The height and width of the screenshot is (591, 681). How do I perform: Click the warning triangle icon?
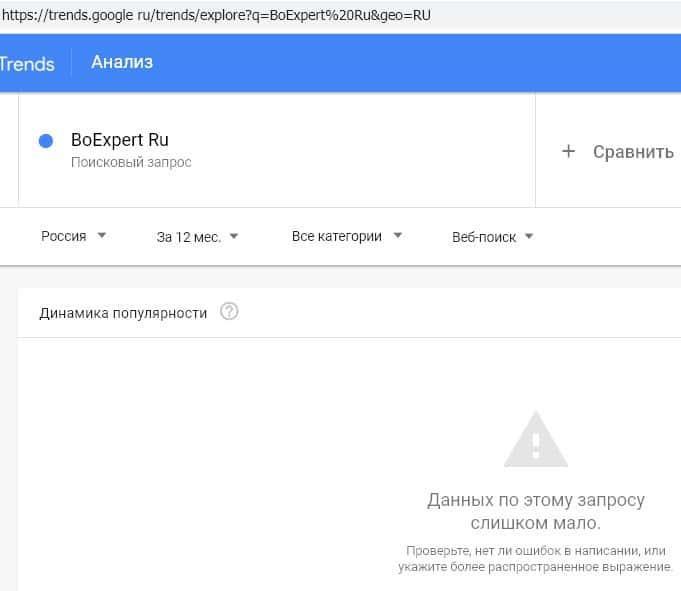[535, 441]
